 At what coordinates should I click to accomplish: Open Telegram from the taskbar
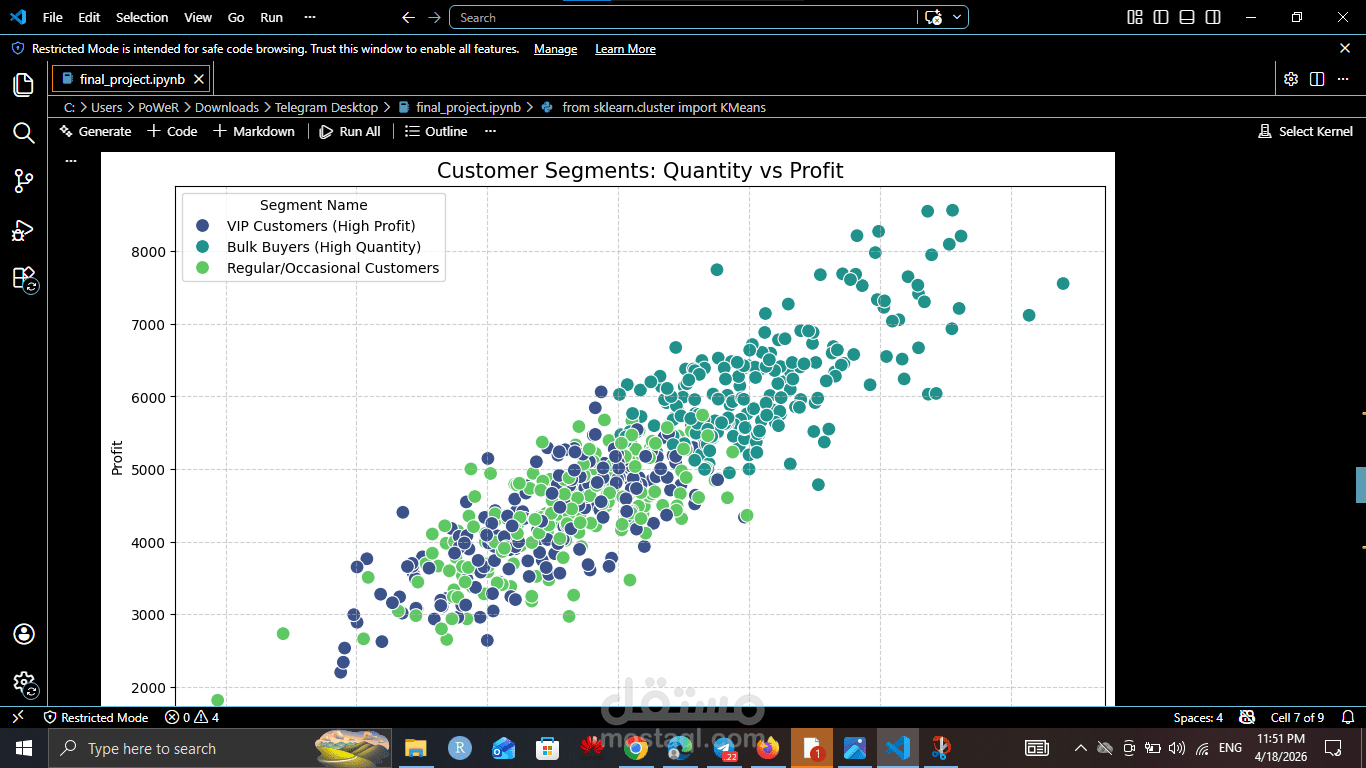pyautogui.click(x=723, y=748)
